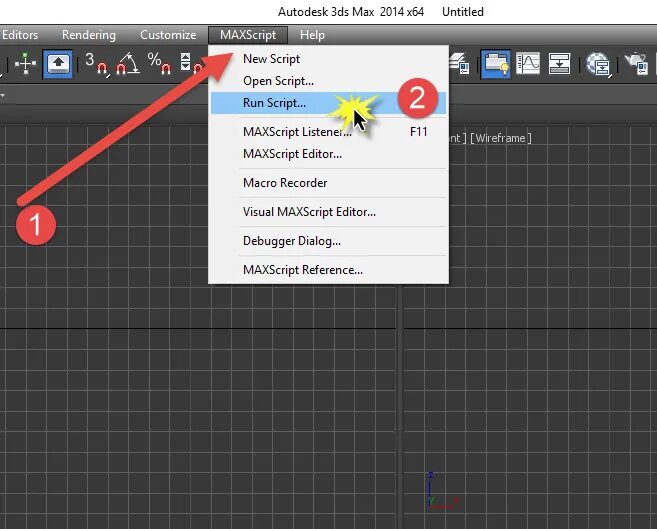Click the Select and Manipulate tool icon

point(26,64)
